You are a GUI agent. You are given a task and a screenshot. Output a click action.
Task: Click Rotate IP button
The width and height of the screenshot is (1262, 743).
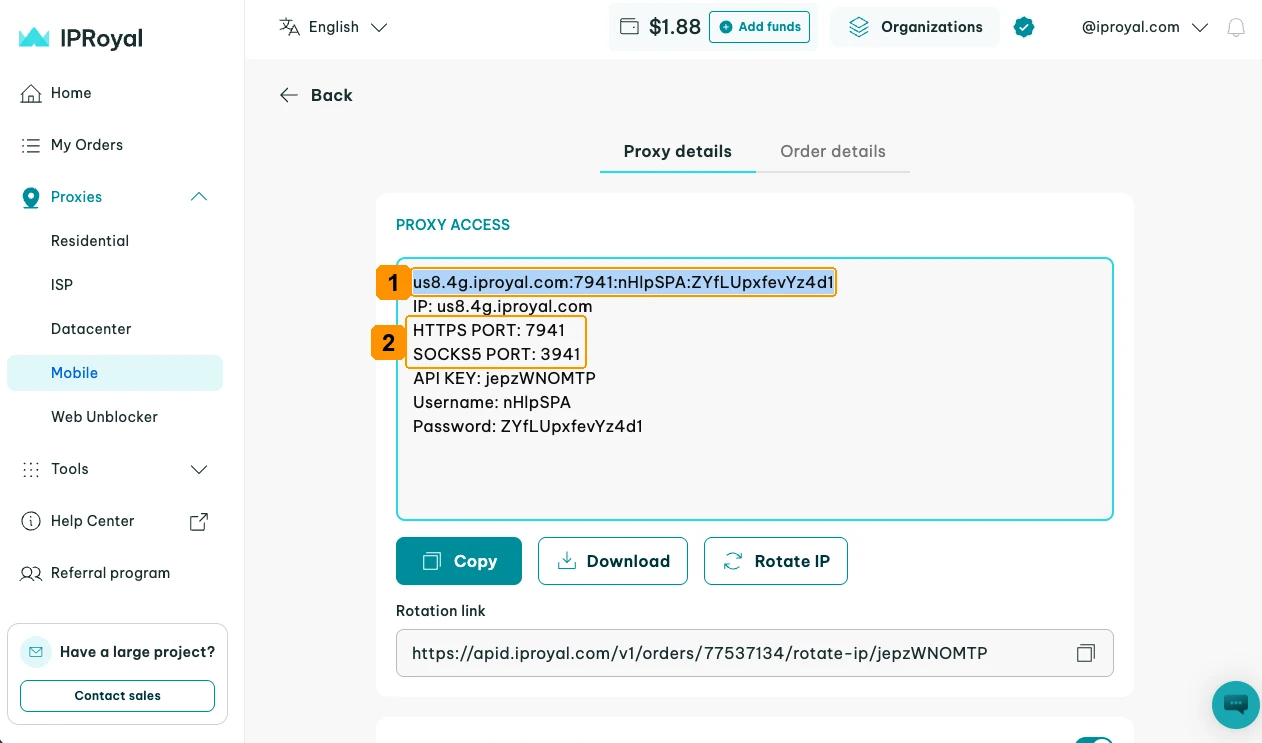click(x=776, y=561)
